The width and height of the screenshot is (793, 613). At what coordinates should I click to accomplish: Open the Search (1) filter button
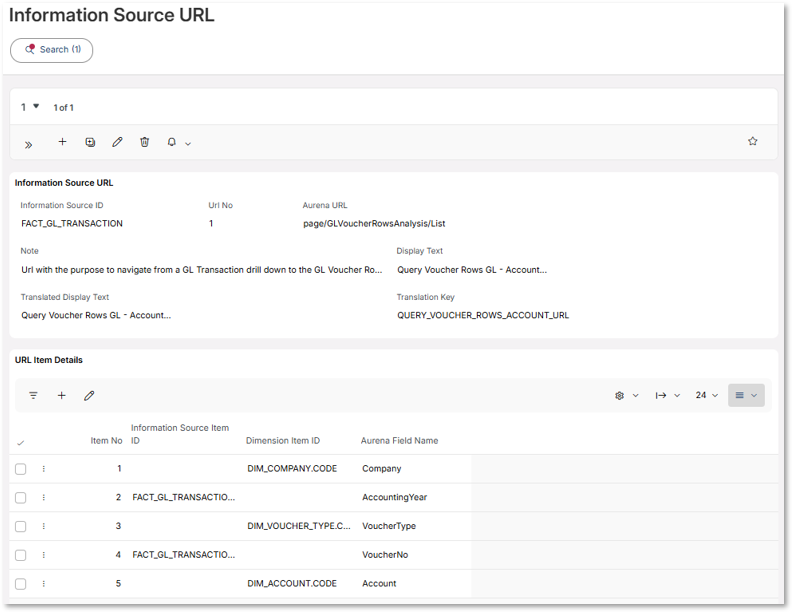[52, 50]
